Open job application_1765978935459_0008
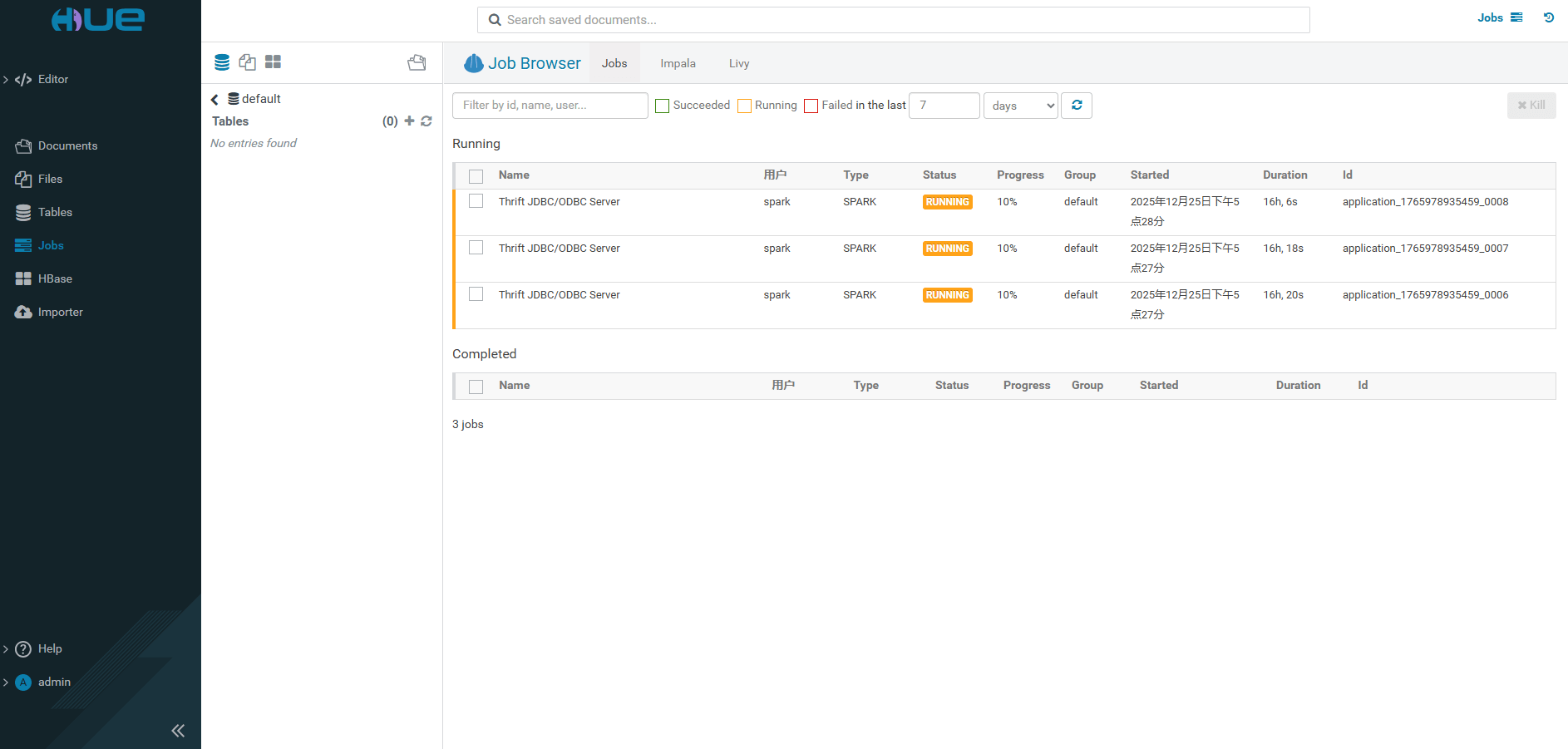The width and height of the screenshot is (1568, 749). point(1424,202)
